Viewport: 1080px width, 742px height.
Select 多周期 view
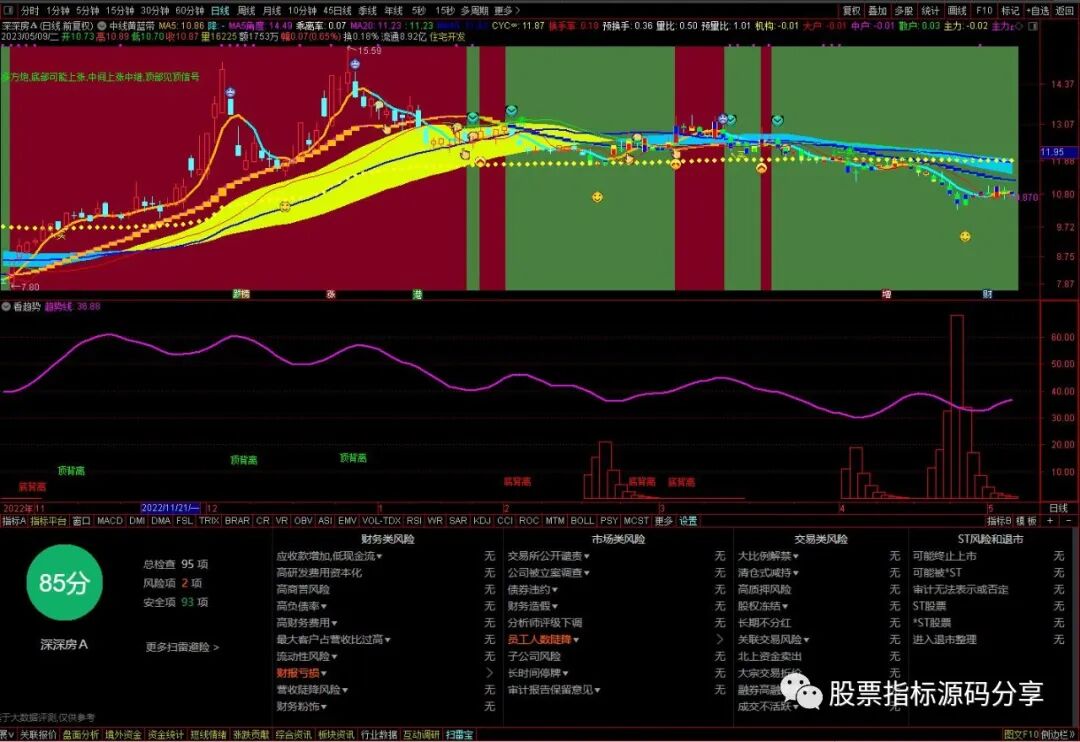coord(475,11)
